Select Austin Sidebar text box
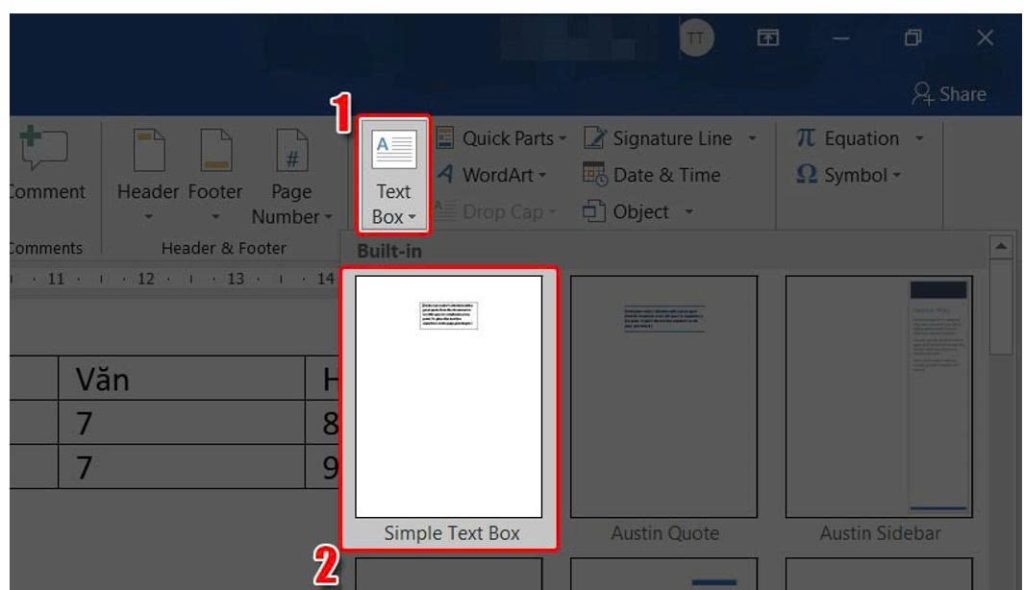The width and height of the screenshot is (1024, 590). tap(879, 397)
